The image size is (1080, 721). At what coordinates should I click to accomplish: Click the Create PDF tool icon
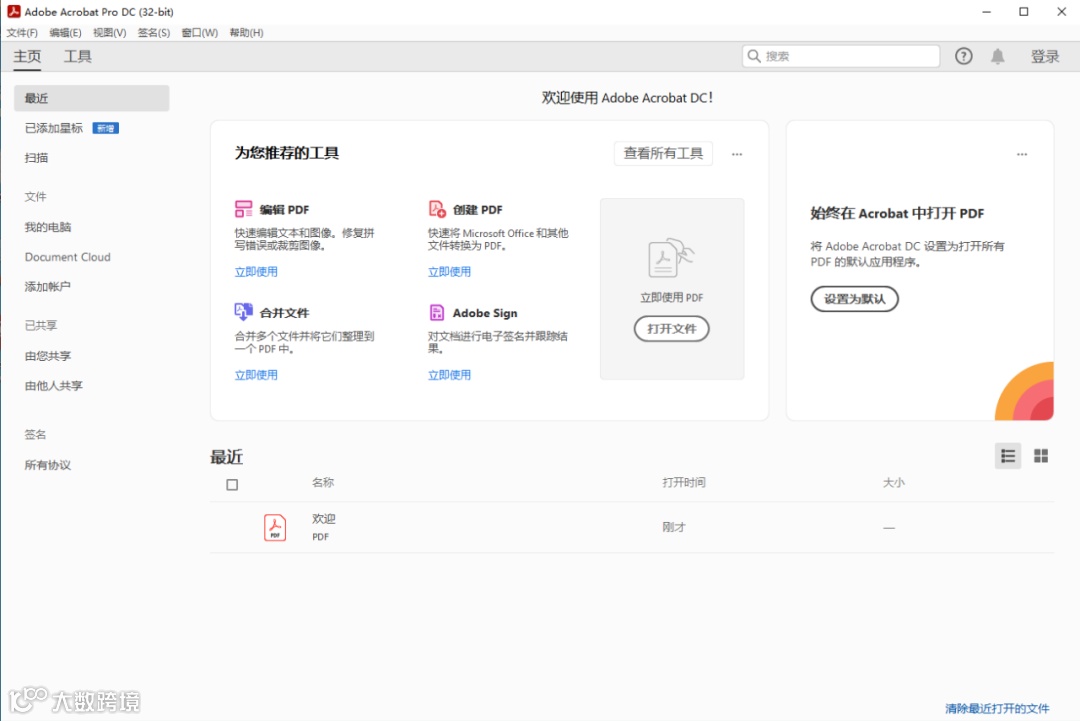pos(437,209)
